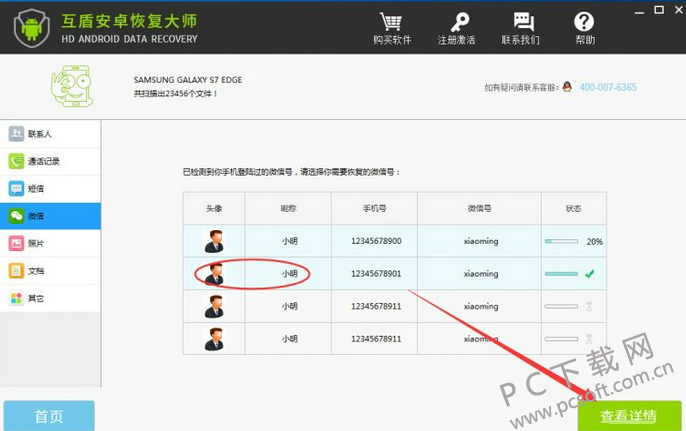Close the application window
Viewport: 686px width, 431px height.
click(x=679, y=10)
